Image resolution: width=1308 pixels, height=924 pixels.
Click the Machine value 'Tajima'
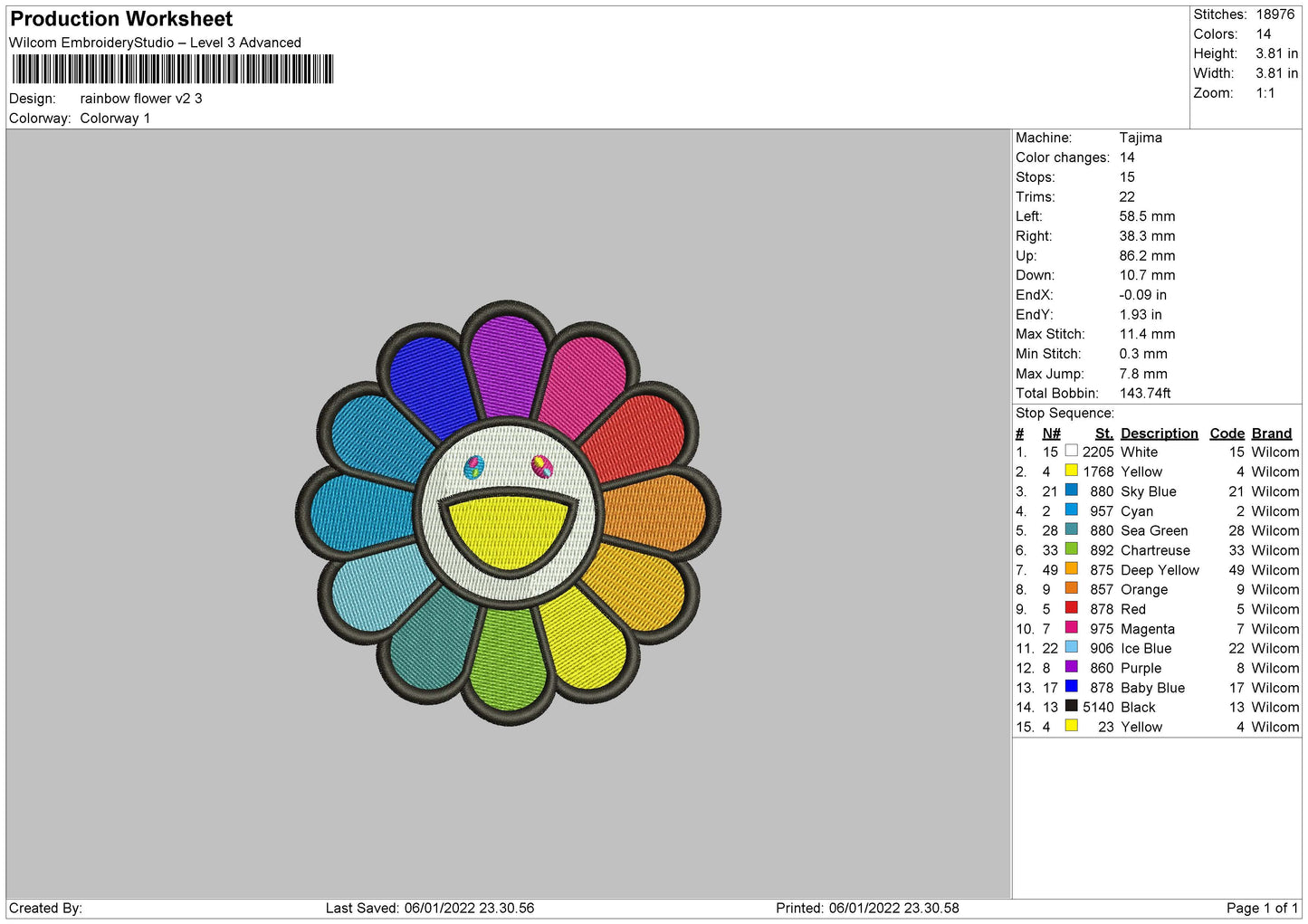click(1141, 138)
